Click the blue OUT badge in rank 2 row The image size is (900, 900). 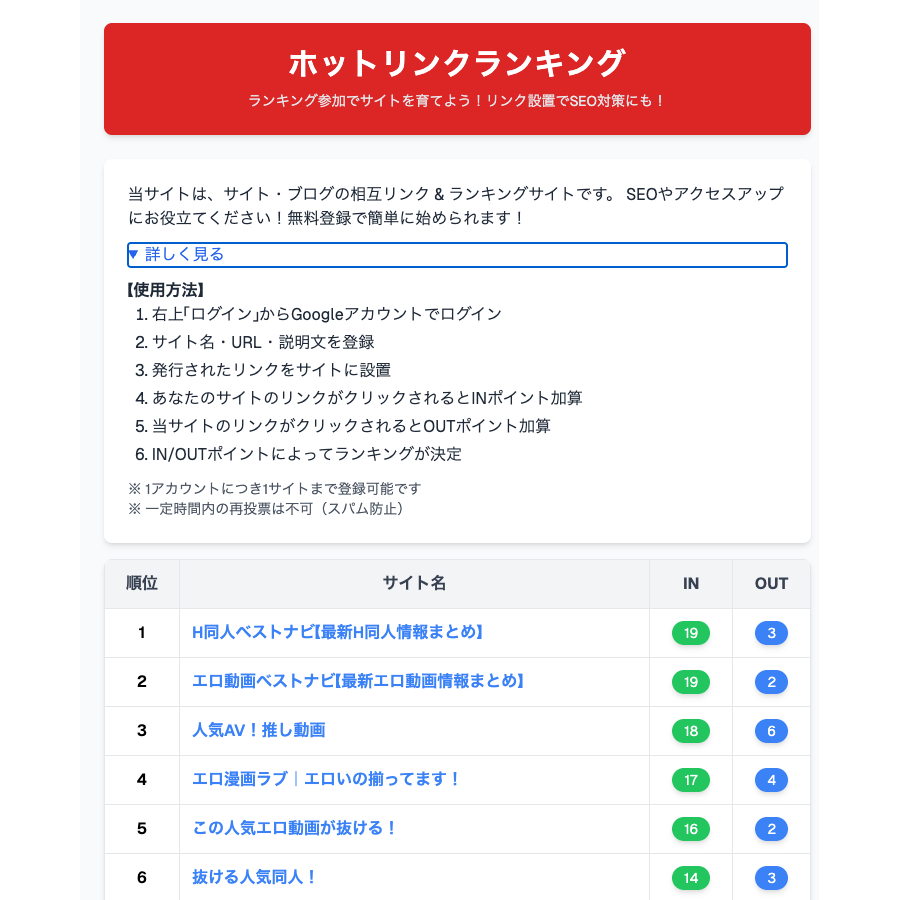(771, 682)
